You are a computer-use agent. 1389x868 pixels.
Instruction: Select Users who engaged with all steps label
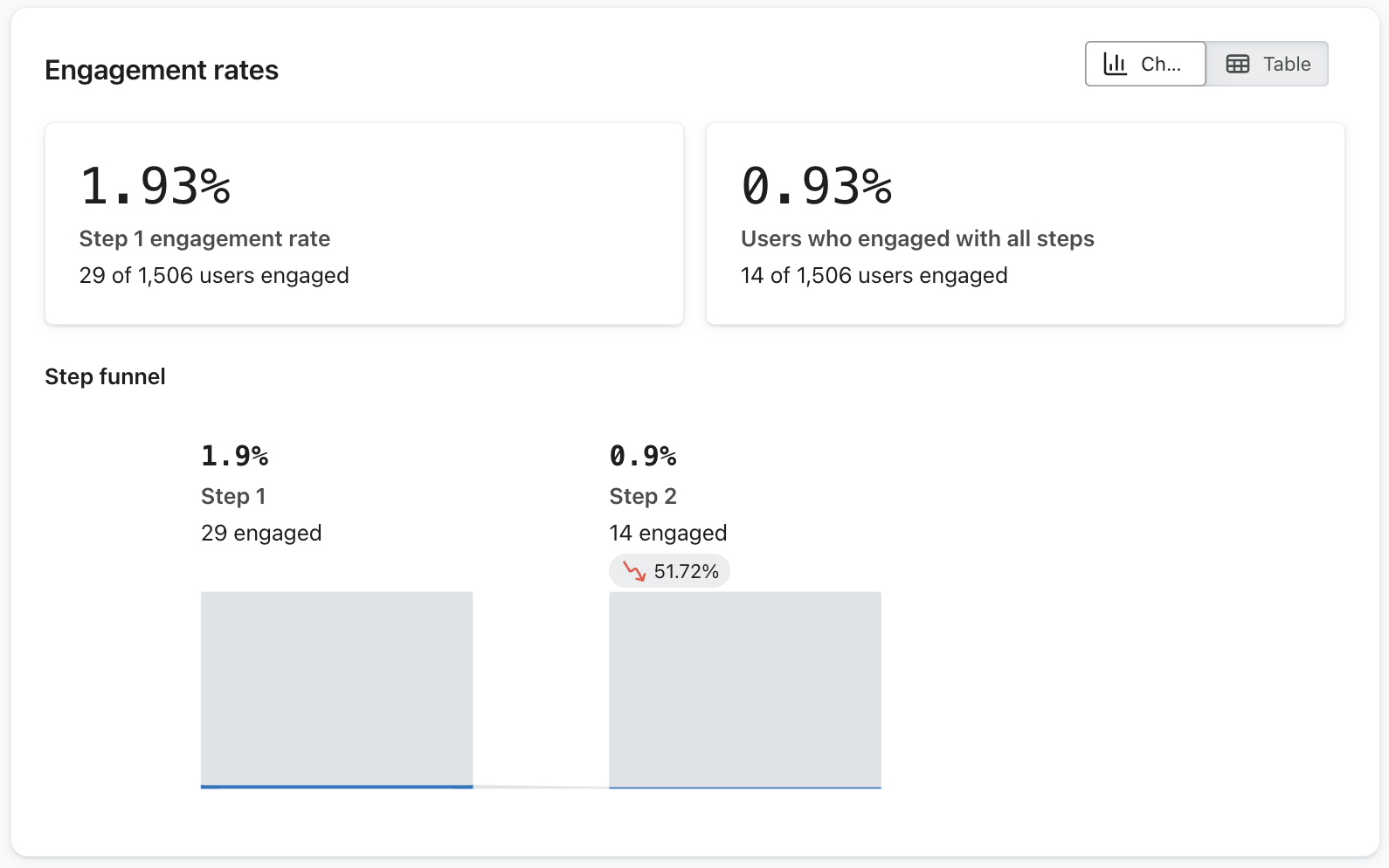917,238
